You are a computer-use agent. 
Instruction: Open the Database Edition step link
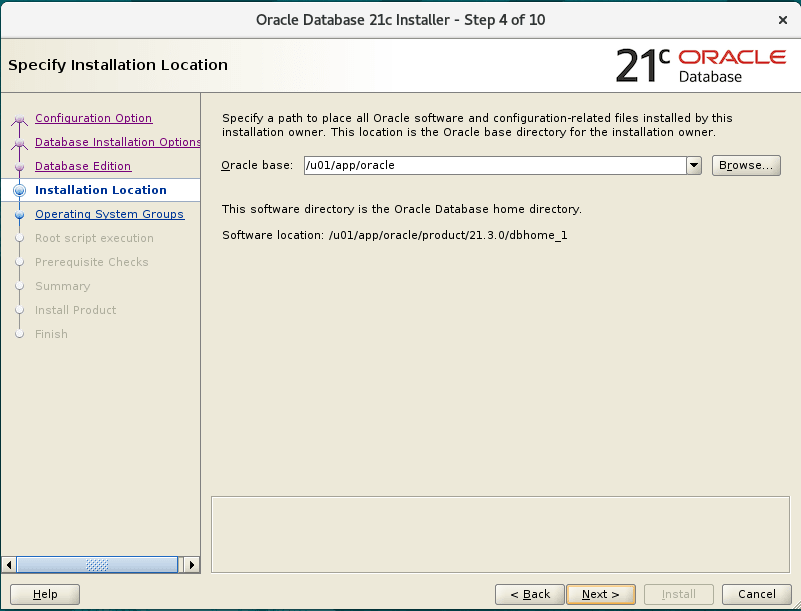[83, 166]
